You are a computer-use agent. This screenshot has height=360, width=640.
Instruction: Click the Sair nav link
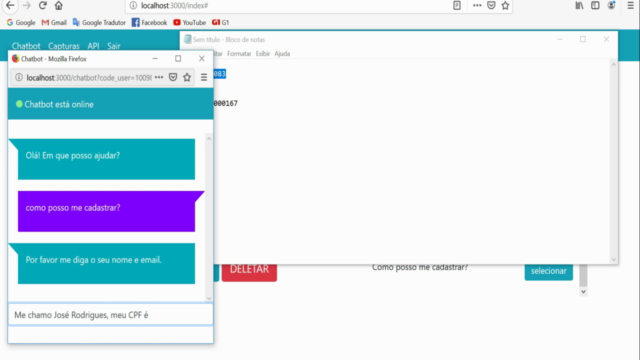tap(113, 46)
